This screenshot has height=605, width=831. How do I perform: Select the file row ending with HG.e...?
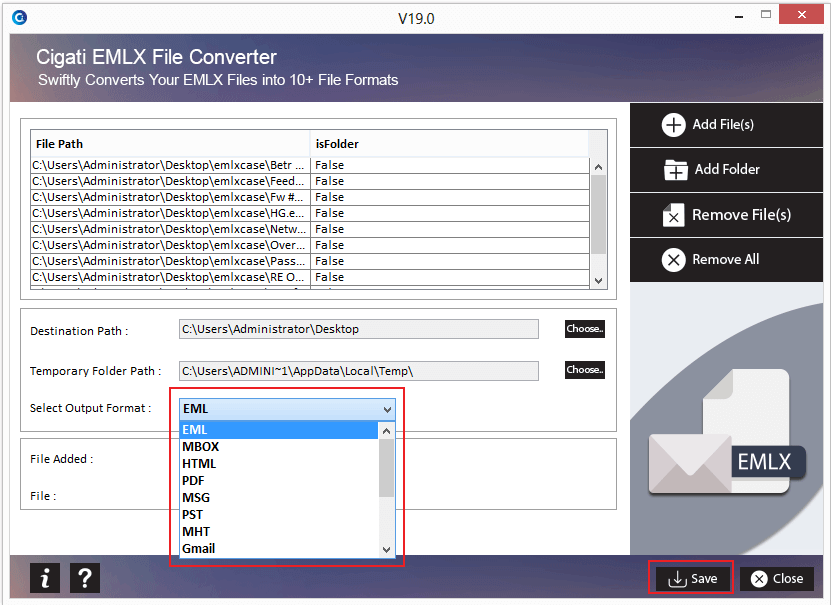tap(310, 213)
